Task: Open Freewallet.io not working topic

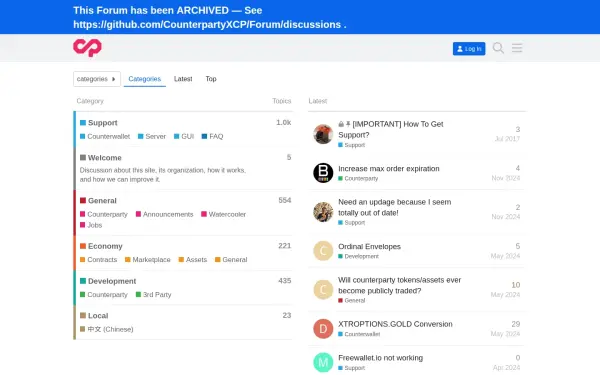Action: (x=380, y=358)
